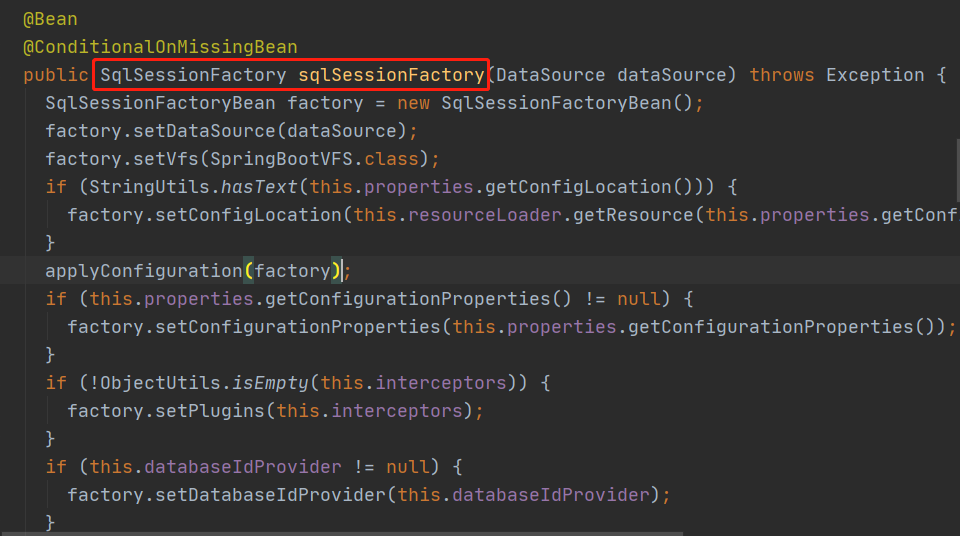
Task: Click the 'public' keyword
Action: [x=56, y=75]
